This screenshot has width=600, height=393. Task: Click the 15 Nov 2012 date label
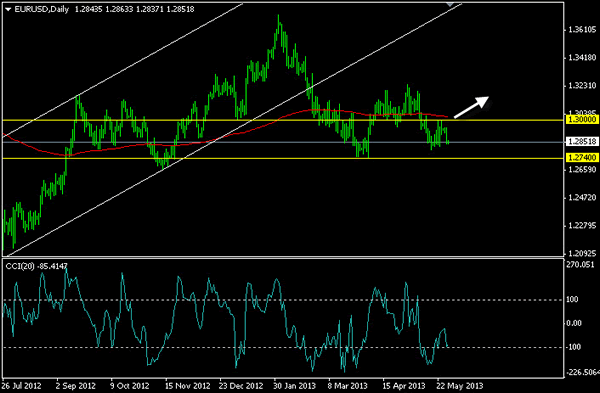coord(188,386)
